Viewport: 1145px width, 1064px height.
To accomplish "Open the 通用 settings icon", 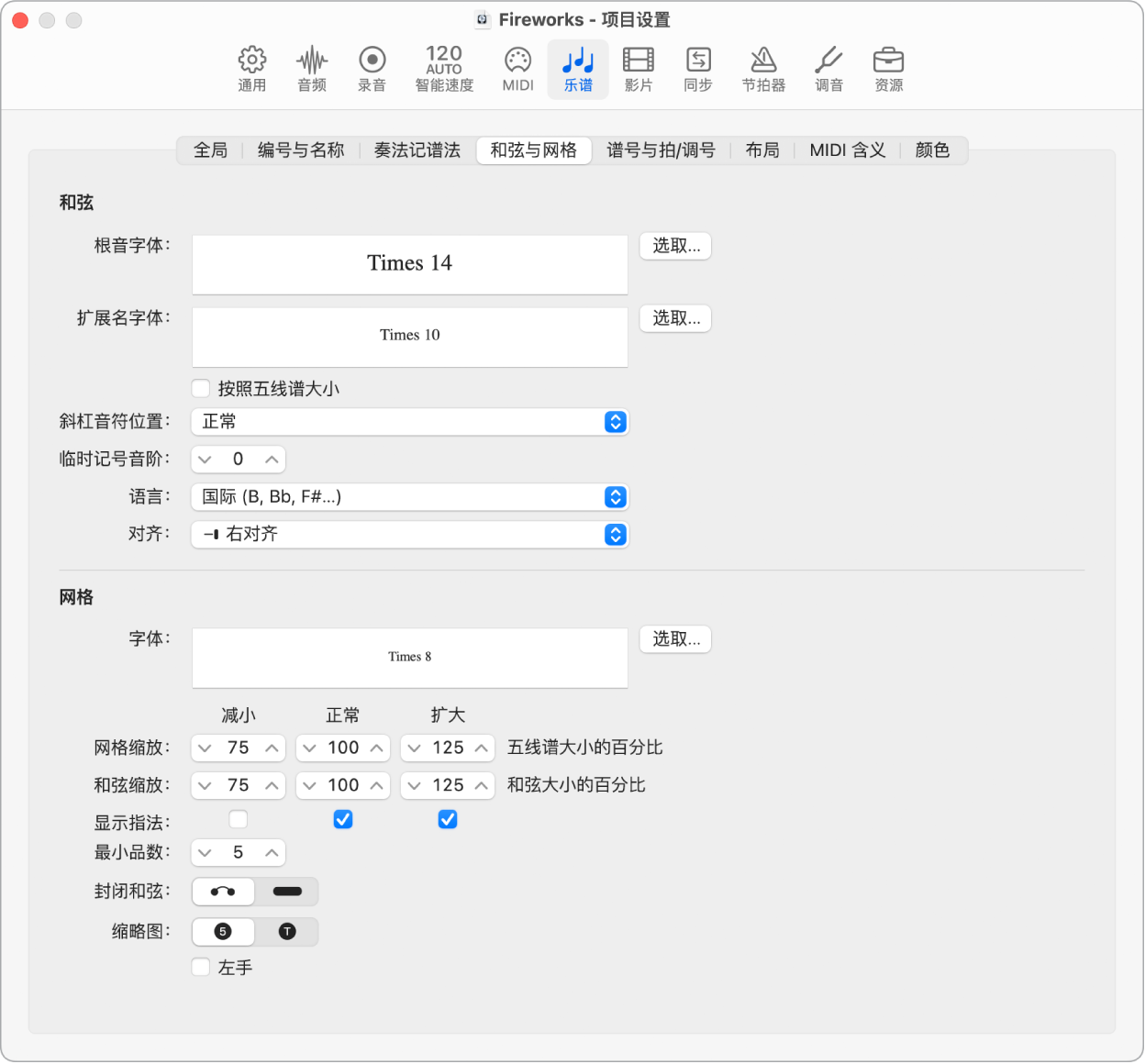I will (251, 69).
